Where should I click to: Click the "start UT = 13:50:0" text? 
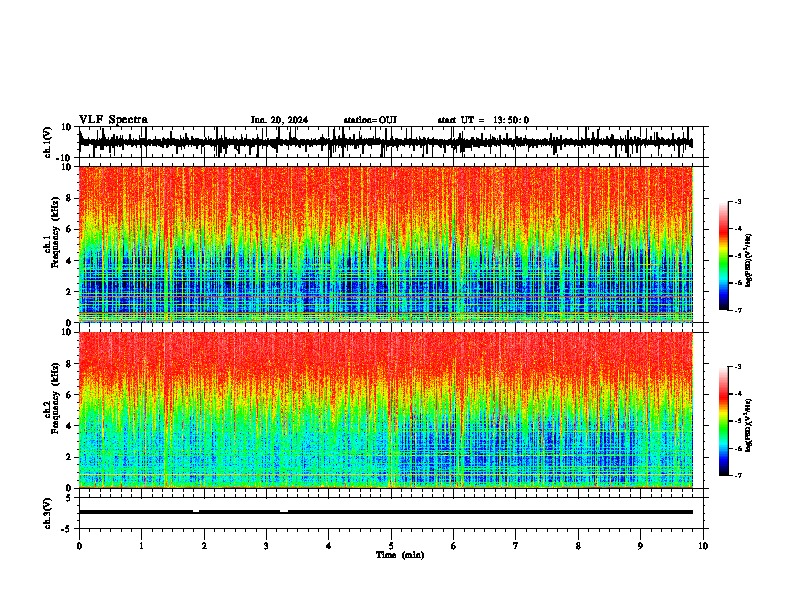pyautogui.click(x=483, y=120)
